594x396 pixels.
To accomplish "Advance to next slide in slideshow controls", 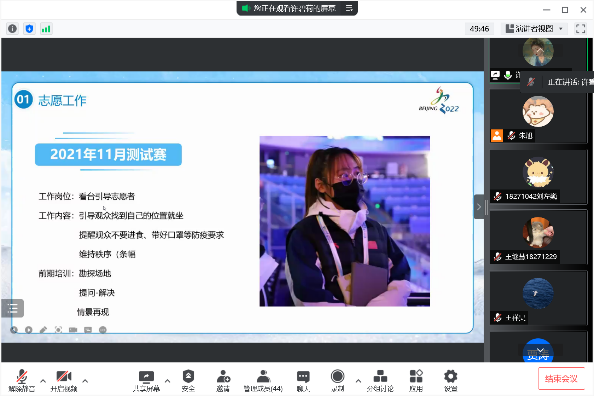I will coord(28,330).
